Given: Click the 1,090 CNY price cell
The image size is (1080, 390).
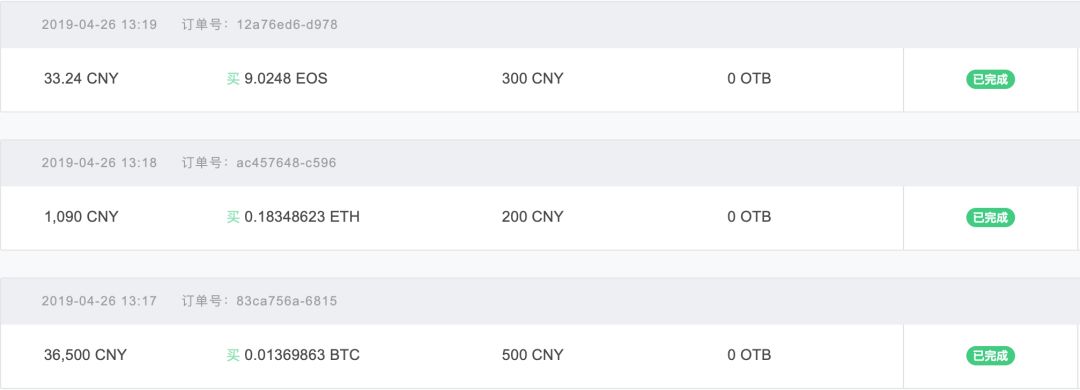Looking at the screenshot, I should click(x=81, y=217).
